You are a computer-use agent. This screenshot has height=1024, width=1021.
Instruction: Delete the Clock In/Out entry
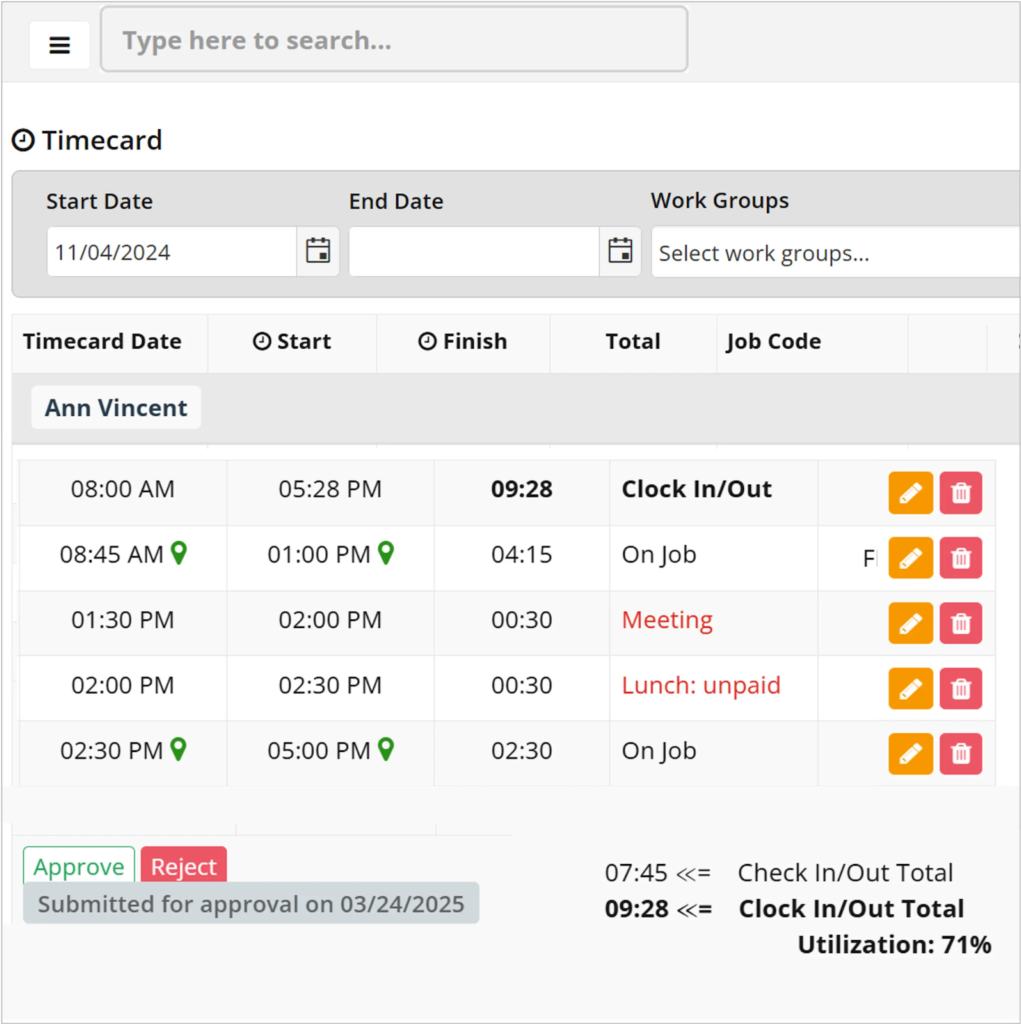(x=961, y=493)
